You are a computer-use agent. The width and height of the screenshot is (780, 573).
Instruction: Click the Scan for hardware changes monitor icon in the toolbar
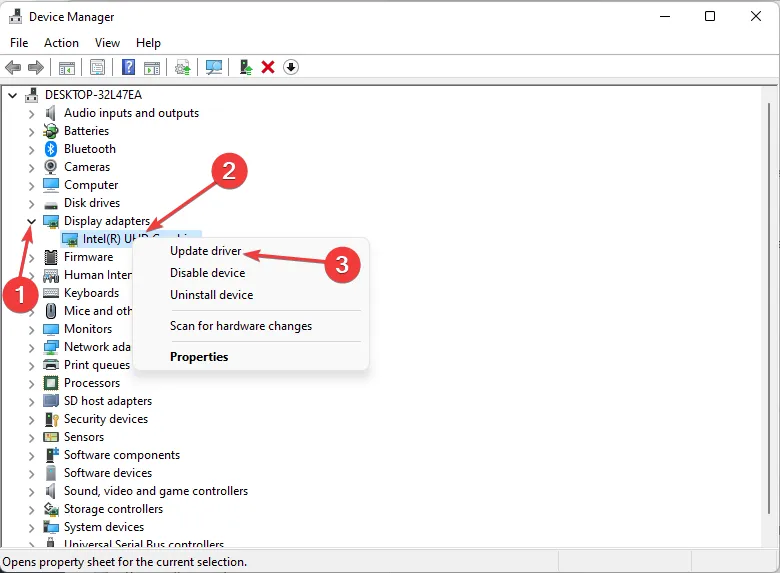click(214, 67)
